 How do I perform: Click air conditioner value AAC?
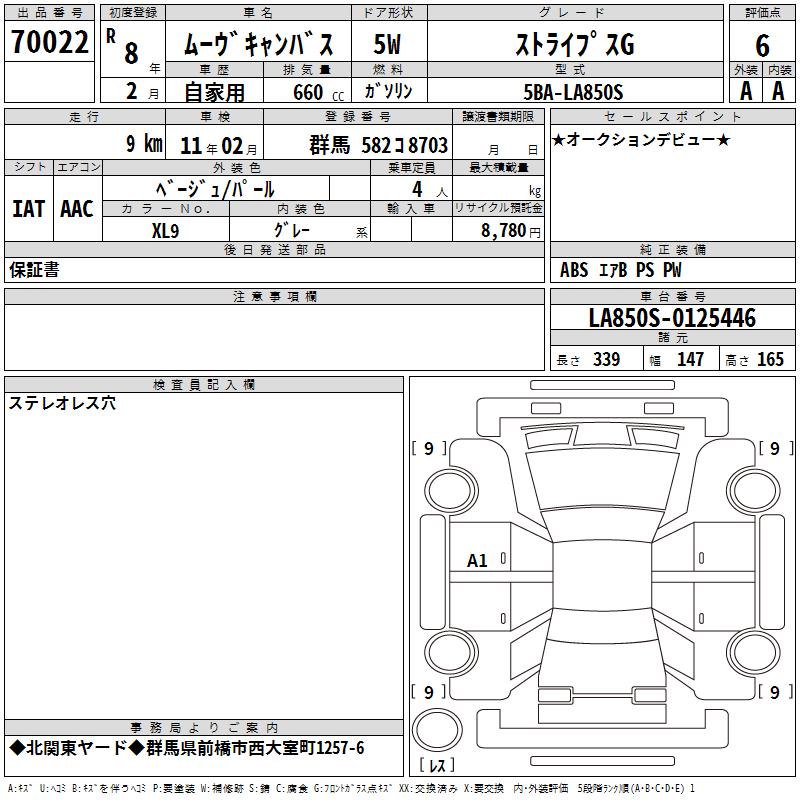coord(77,209)
